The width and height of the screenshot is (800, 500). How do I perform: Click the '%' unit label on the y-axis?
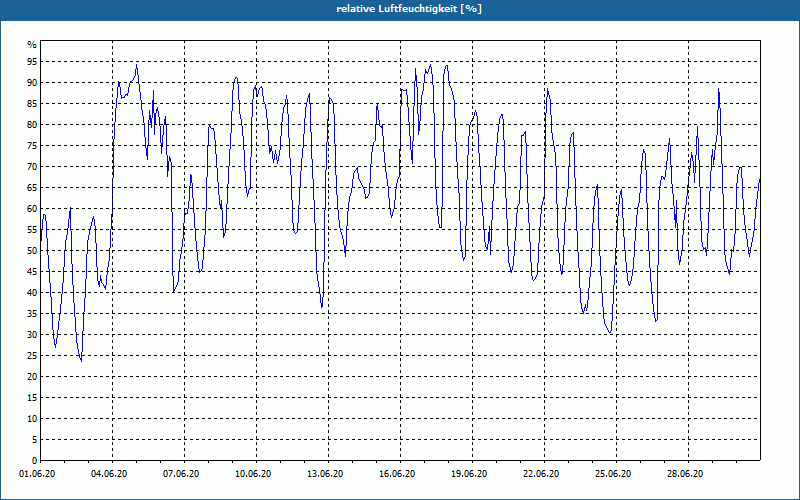[x=32, y=45]
